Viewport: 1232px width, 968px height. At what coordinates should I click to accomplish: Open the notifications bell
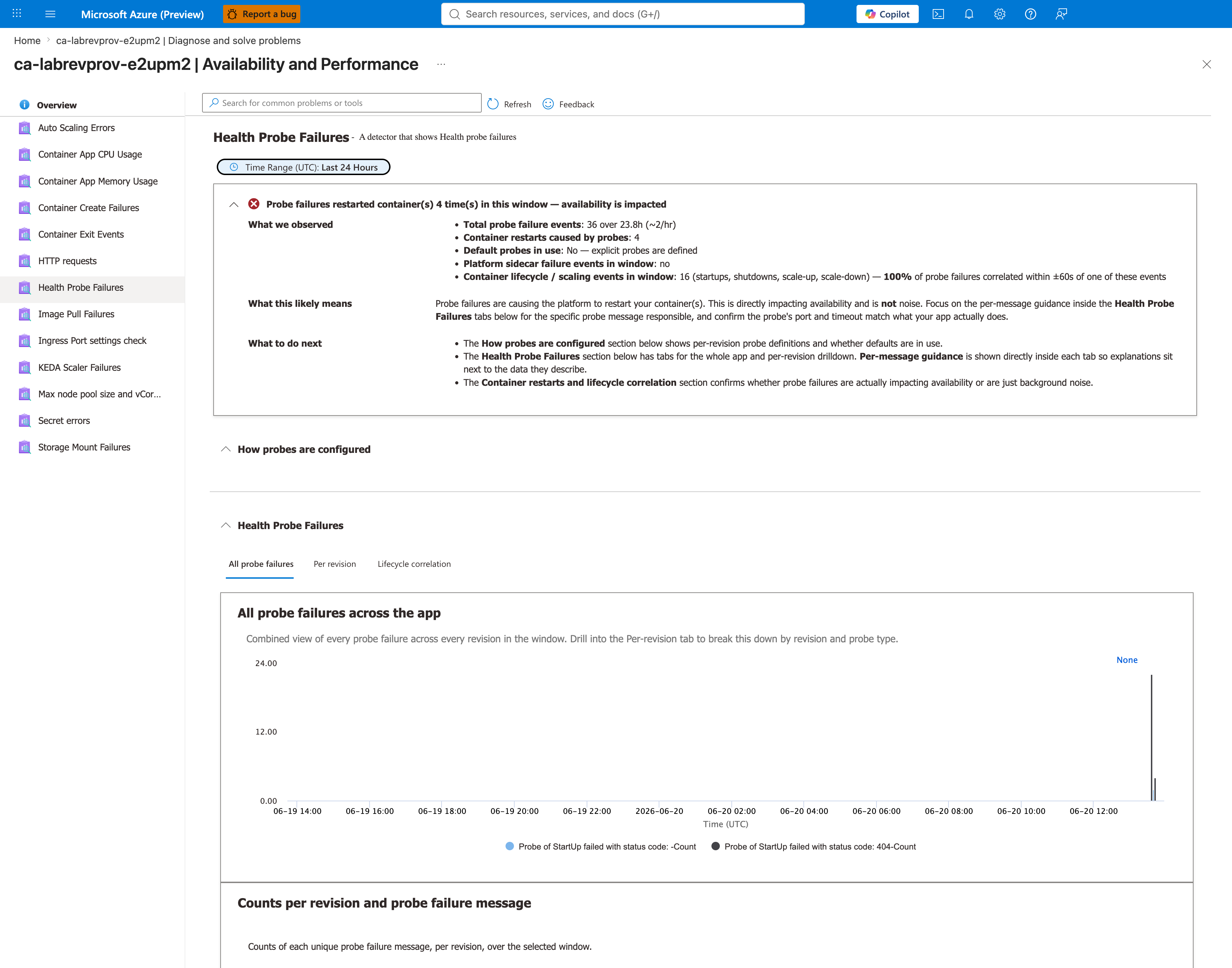969,14
